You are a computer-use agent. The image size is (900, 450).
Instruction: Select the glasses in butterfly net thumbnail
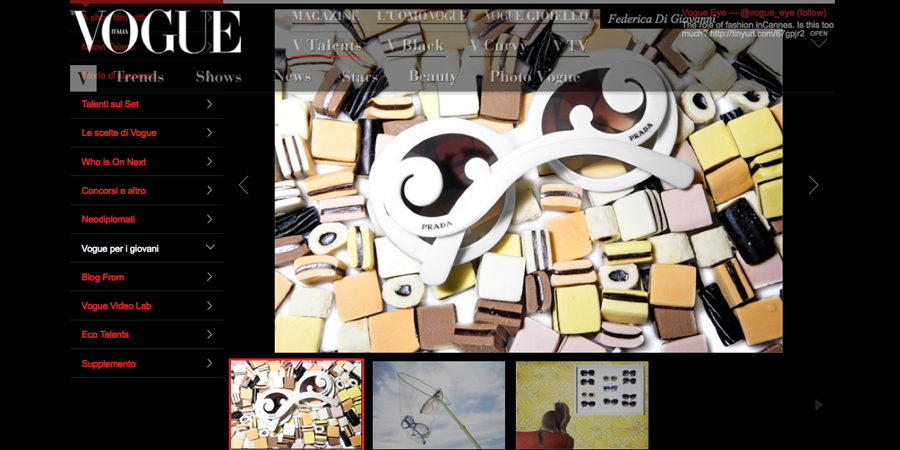pos(439,405)
